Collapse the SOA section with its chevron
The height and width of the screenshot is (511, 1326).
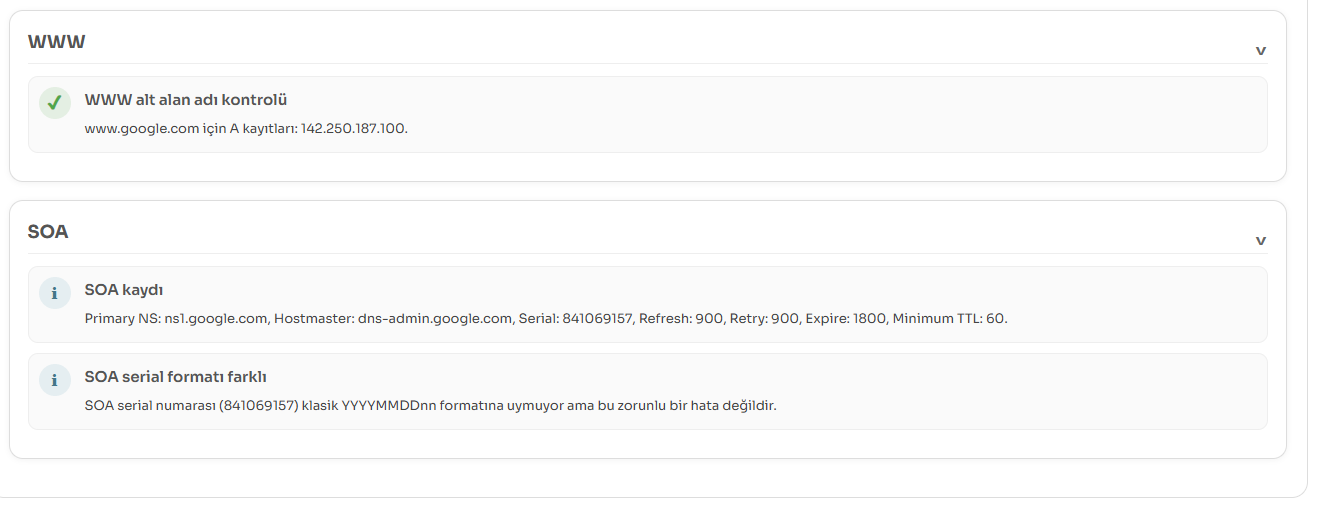[1261, 241]
